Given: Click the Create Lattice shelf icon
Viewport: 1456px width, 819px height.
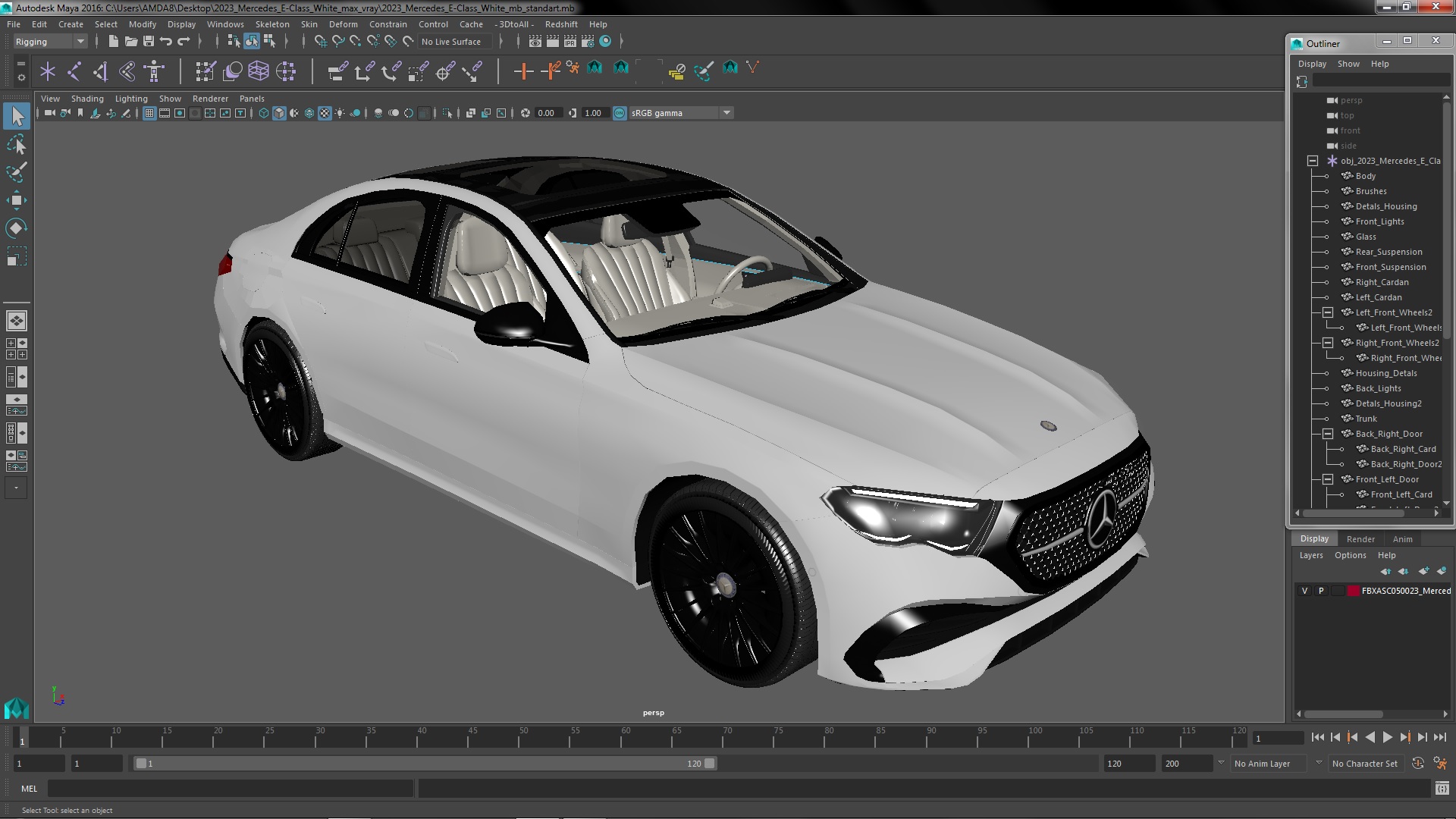Looking at the screenshot, I should 259,71.
